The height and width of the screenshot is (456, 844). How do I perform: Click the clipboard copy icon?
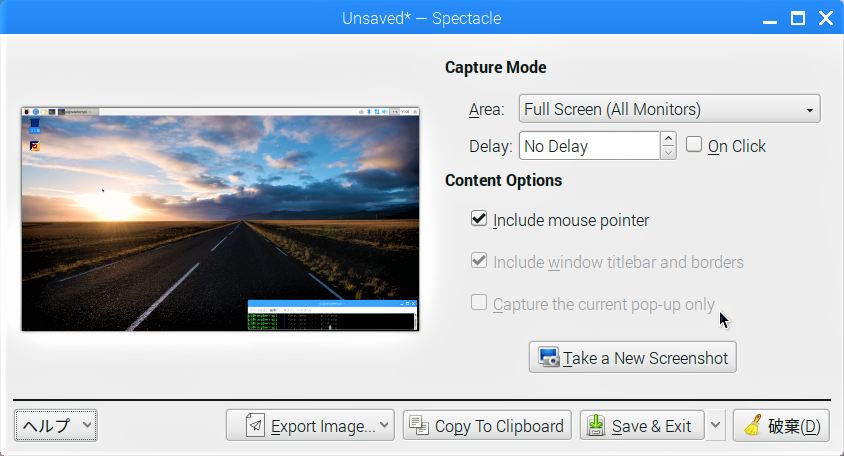click(419, 425)
